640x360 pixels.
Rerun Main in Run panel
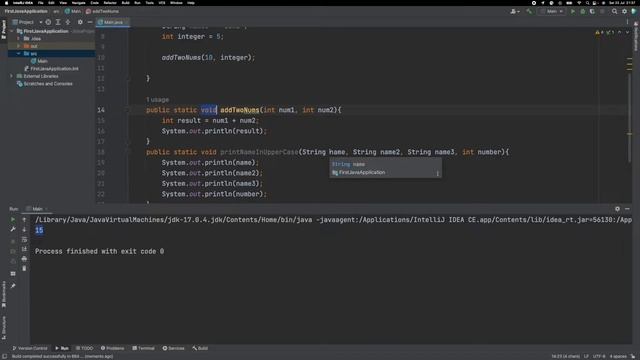pyautogui.click(x=13, y=220)
